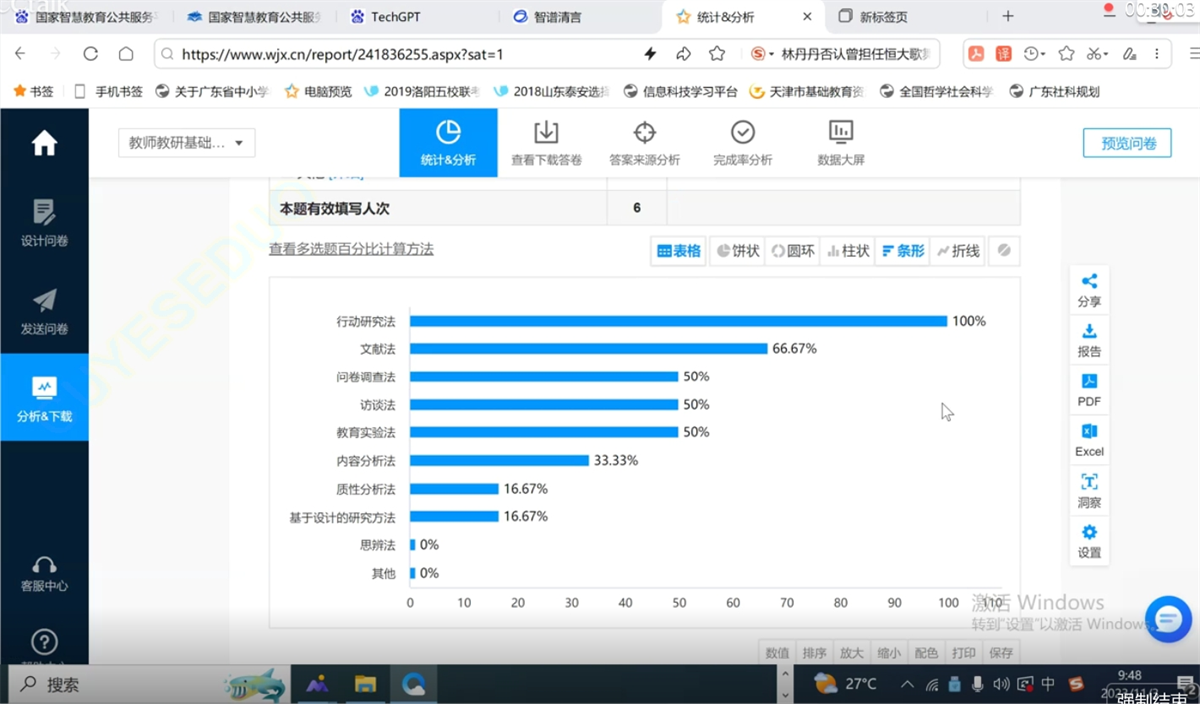The image size is (1200, 704).
Task: Open 广东社科规划 bookmark
Action: [1055, 91]
